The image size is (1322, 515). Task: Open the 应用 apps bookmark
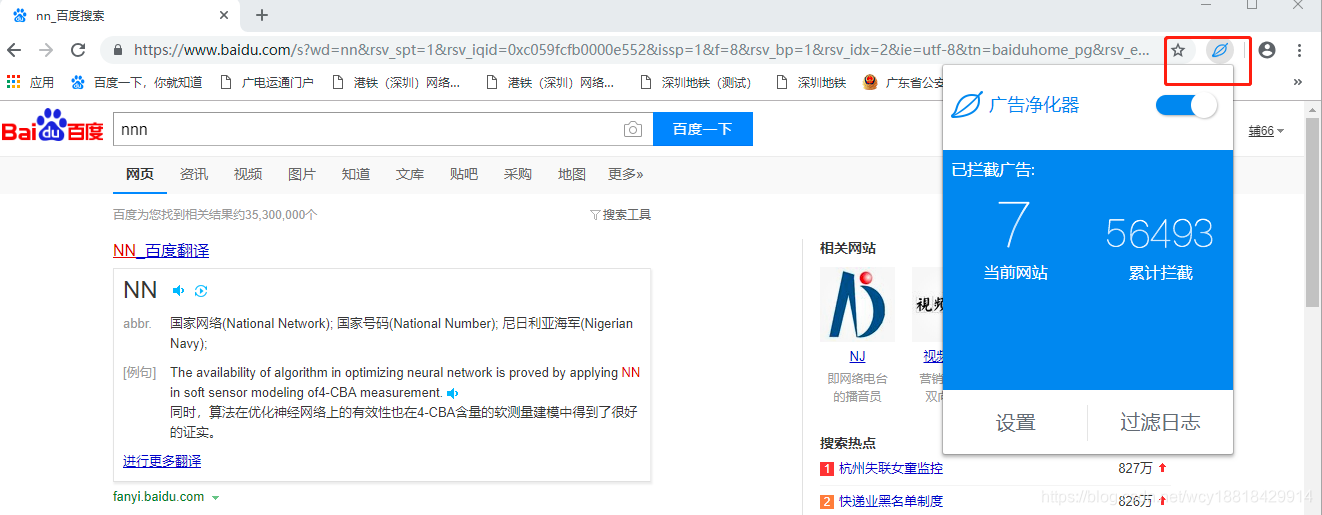point(31,82)
